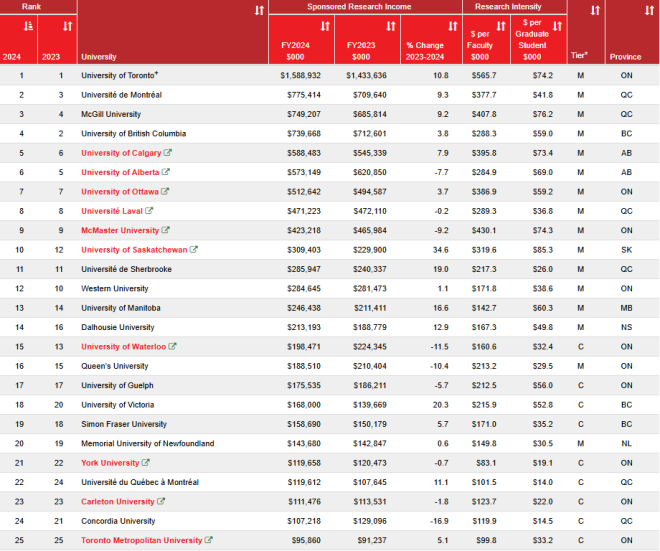This screenshot has width=660, height=551.
Task: Open University of Alberta link
Action: [x=120, y=172]
